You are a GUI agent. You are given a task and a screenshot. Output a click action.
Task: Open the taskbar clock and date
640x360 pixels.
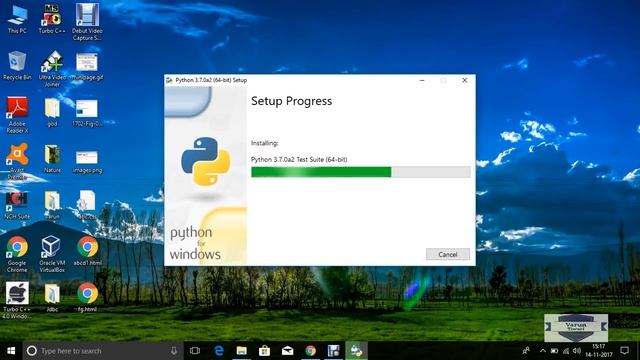599,351
